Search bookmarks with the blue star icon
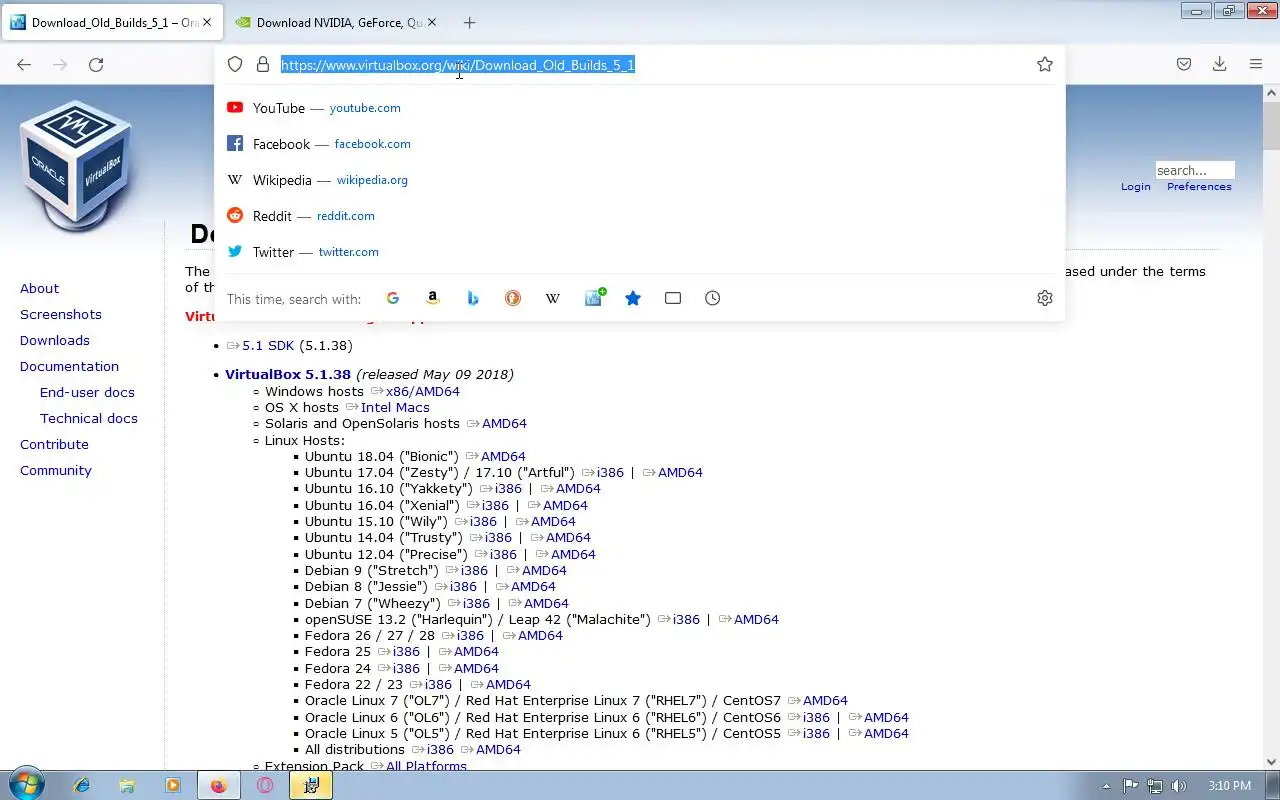This screenshot has height=800, width=1280. (633, 298)
